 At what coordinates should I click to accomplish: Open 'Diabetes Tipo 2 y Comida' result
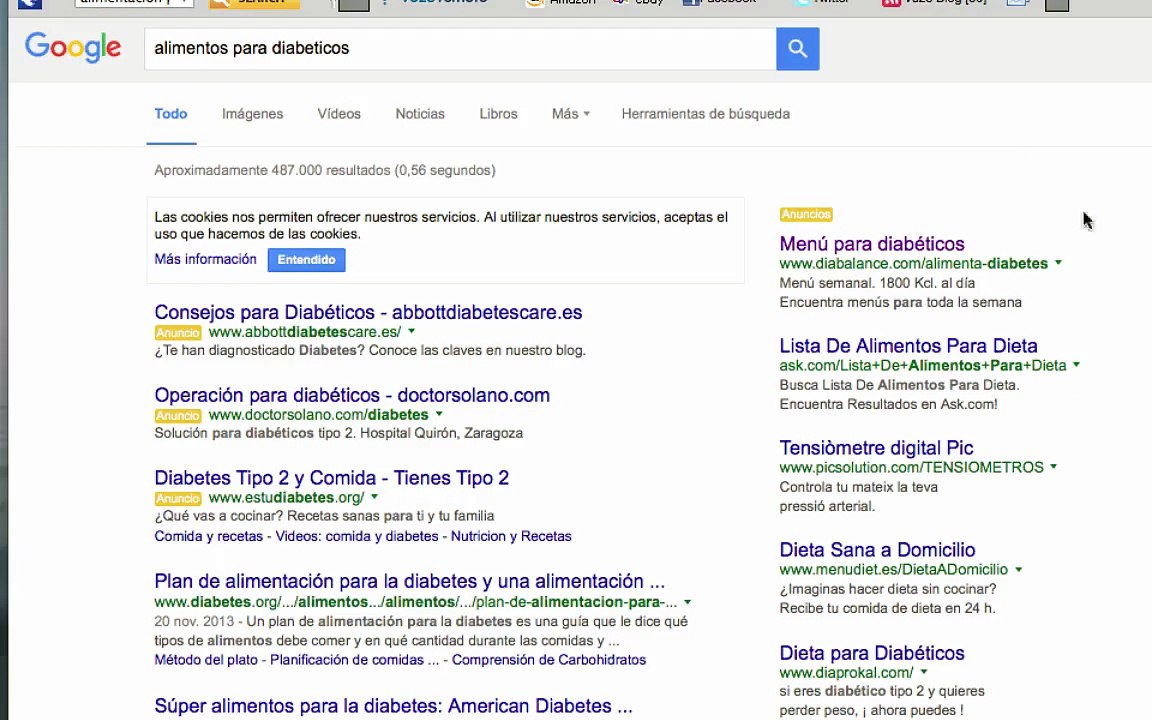tap(331, 478)
